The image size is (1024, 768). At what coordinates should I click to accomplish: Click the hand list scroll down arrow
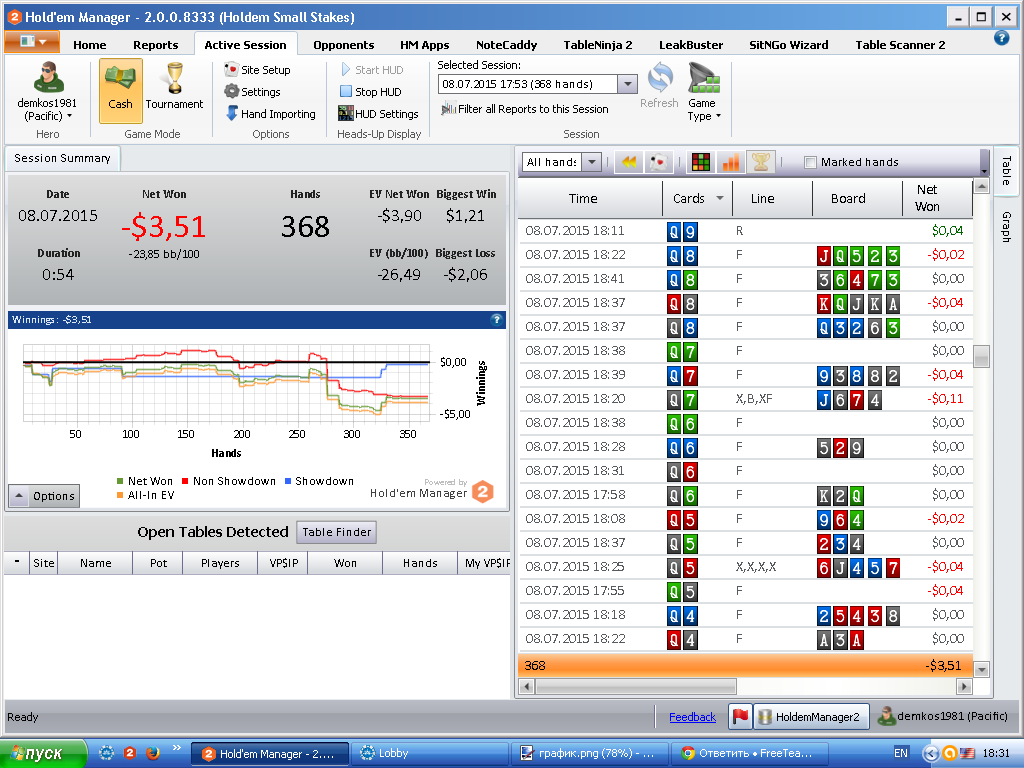pyautogui.click(x=981, y=669)
